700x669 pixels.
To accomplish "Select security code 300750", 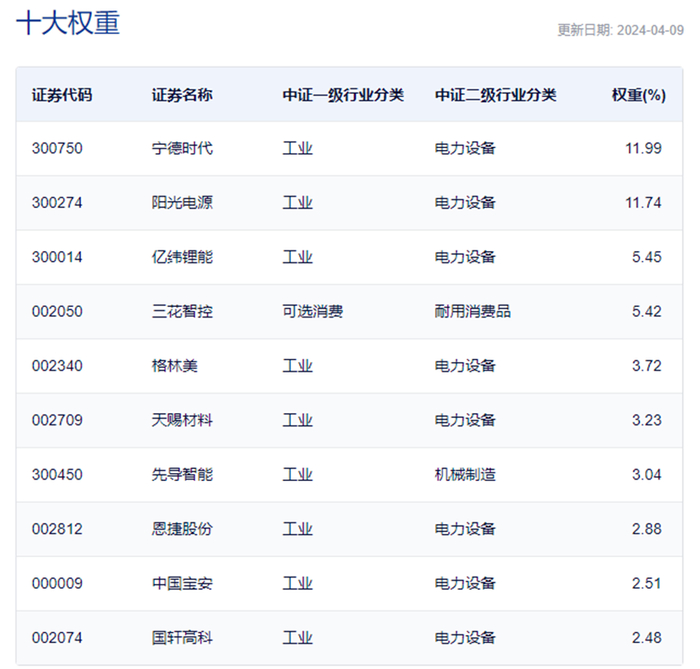I will [57, 148].
